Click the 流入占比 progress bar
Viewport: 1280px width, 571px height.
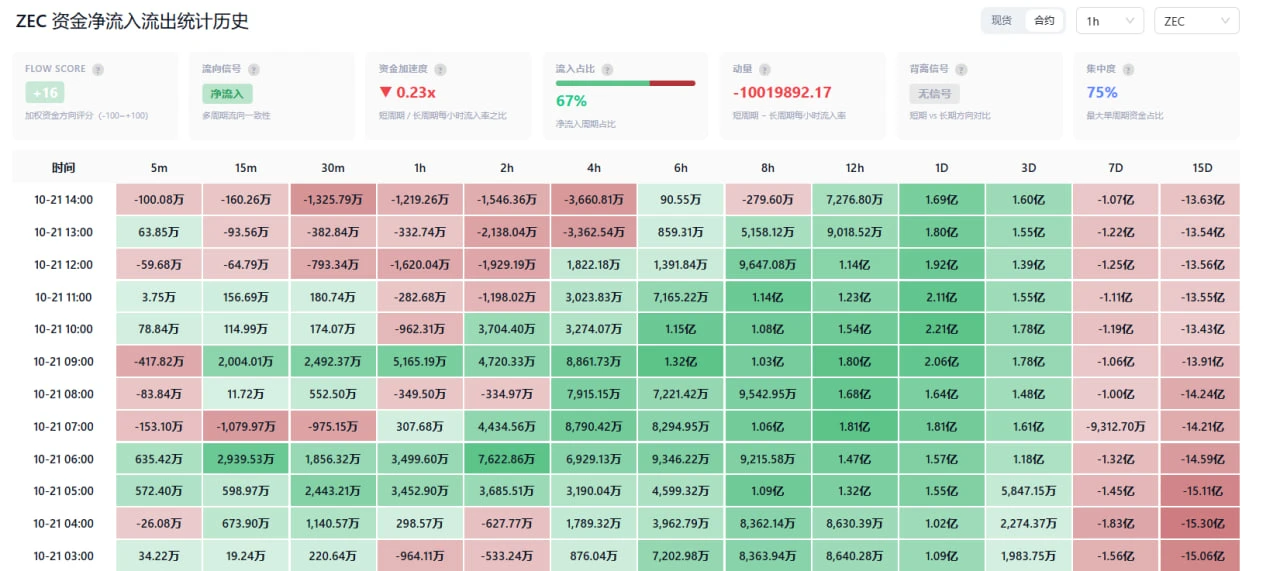click(625, 83)
